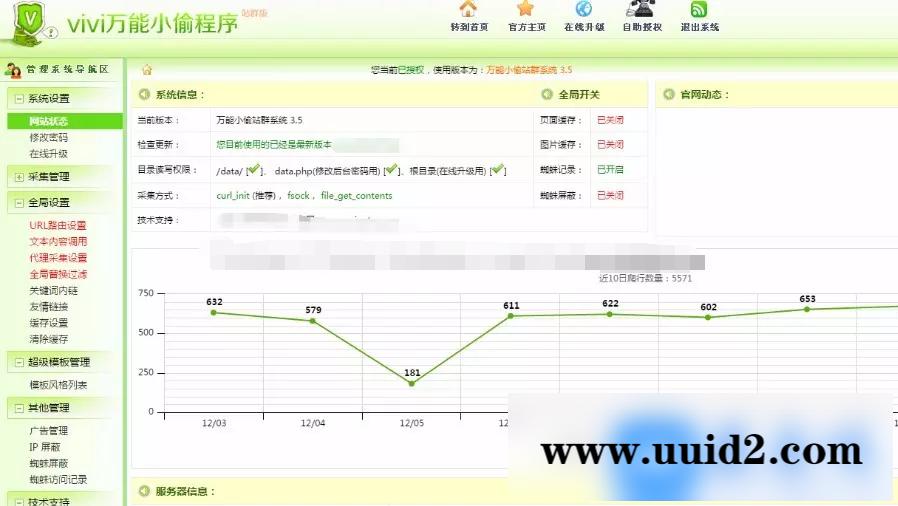The height and width of the screenshot is (506, 898).
Task: Open 关键词内链 in the sidebar
Action: (x=53, y=291)
